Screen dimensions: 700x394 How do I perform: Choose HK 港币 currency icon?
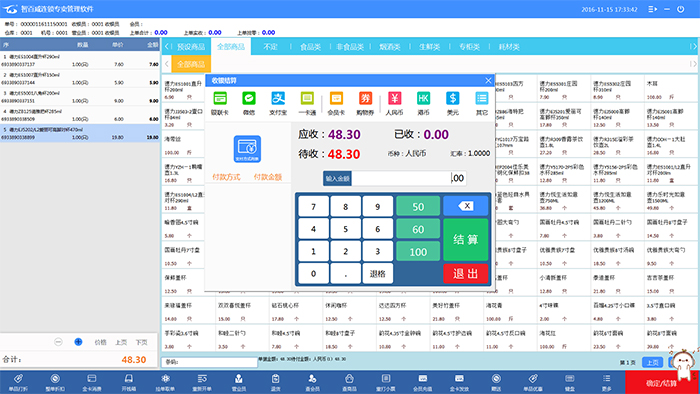point(423,103)
